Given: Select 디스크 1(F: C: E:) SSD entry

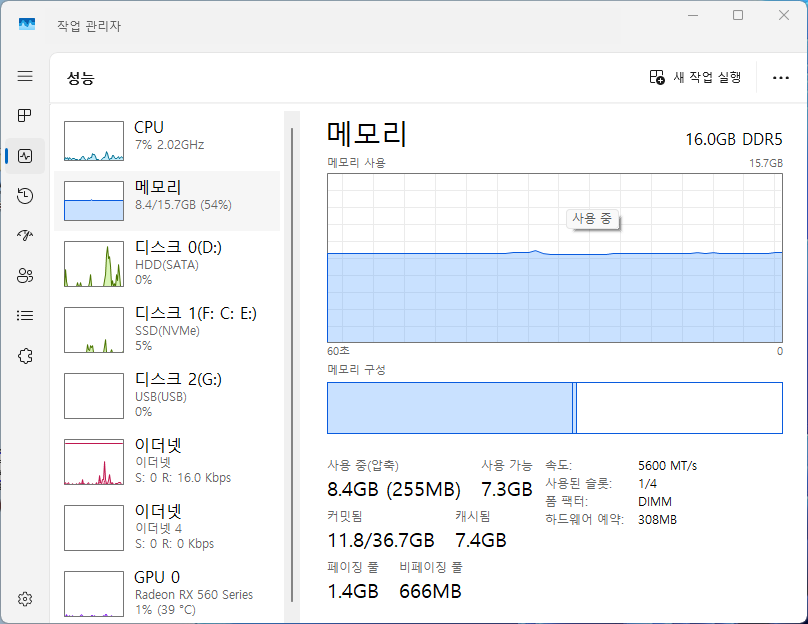Looking at the screenshot, I should [167, 329].
